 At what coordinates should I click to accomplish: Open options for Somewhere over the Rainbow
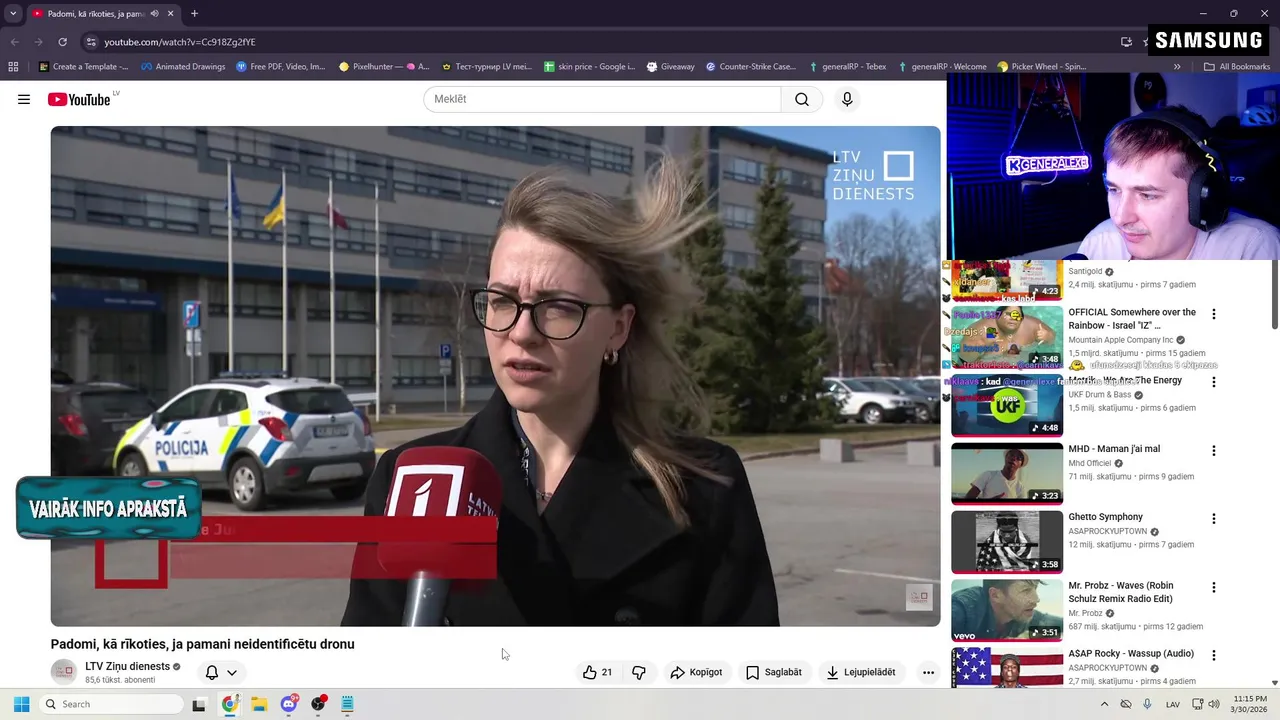pyautogui.click(x=1214, y=314)
